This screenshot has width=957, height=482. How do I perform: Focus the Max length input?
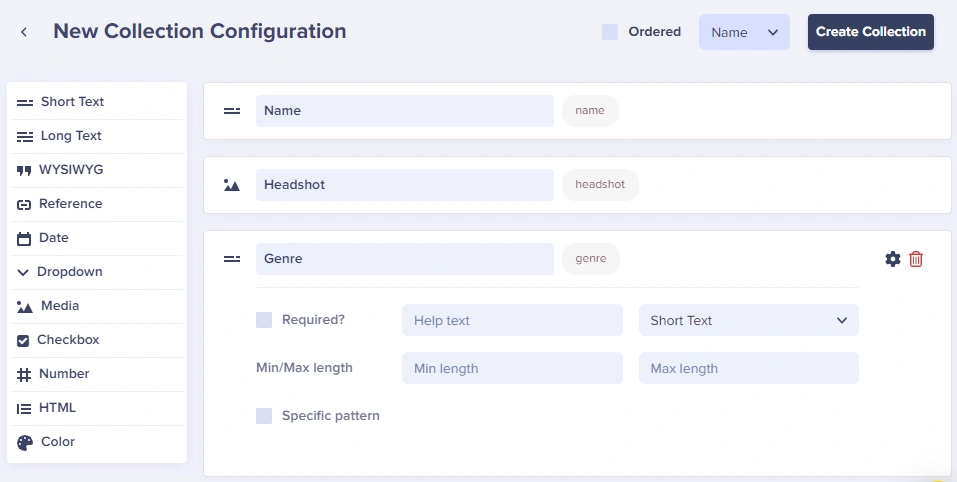pyautogui.click(x=748, y=368)
